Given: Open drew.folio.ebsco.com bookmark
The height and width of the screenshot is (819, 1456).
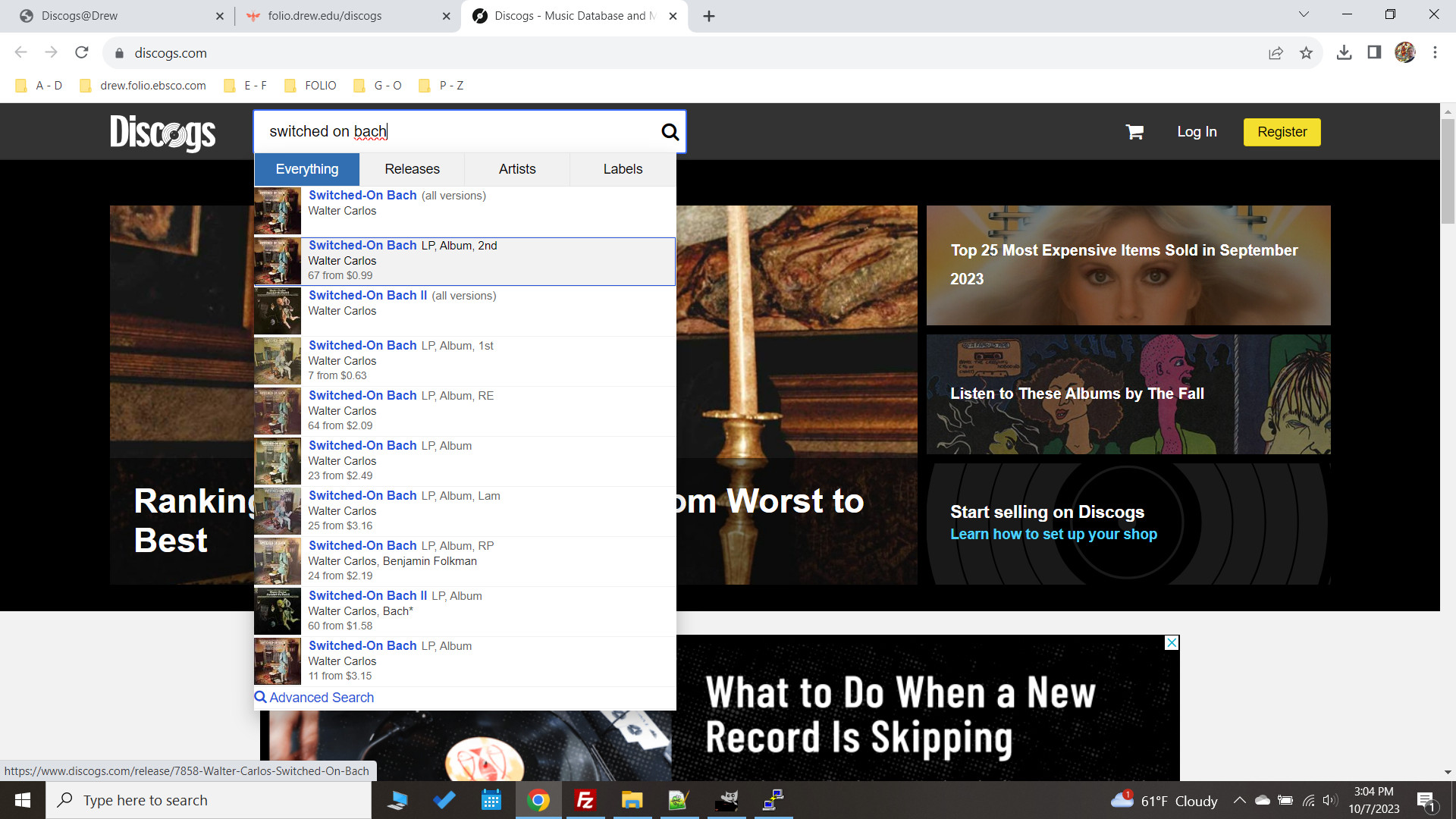Looking at the screenshot, I should click(143, 86).
